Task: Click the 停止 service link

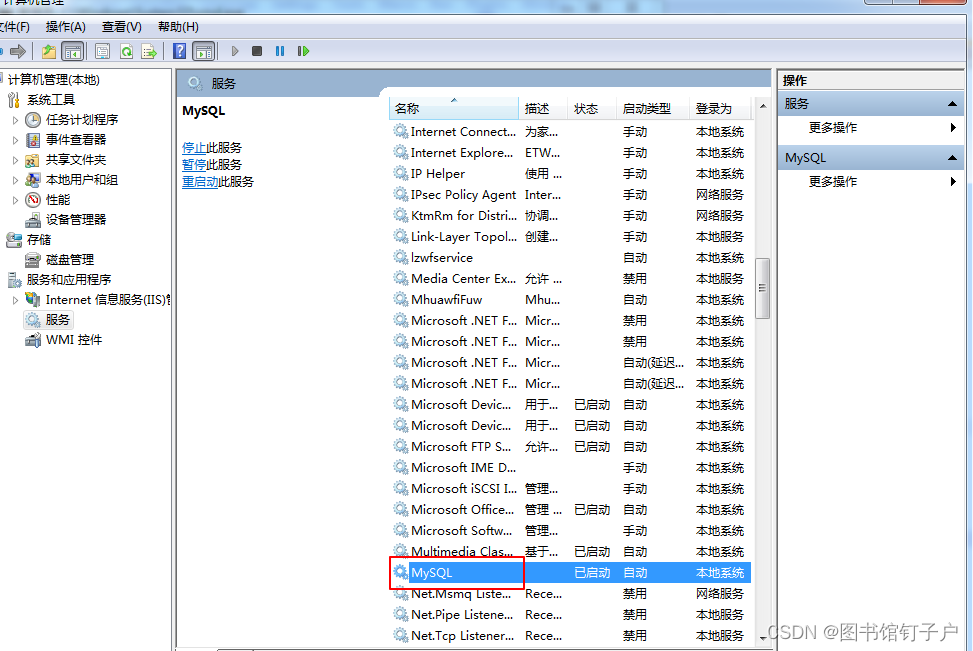Action: (x=194, y=148)
